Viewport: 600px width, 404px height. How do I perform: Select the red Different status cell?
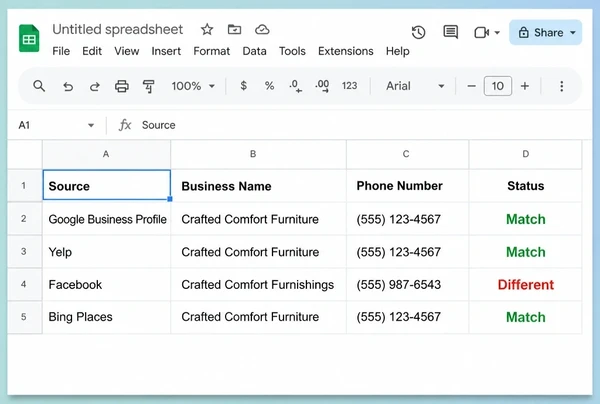click(x=525, y=284)
